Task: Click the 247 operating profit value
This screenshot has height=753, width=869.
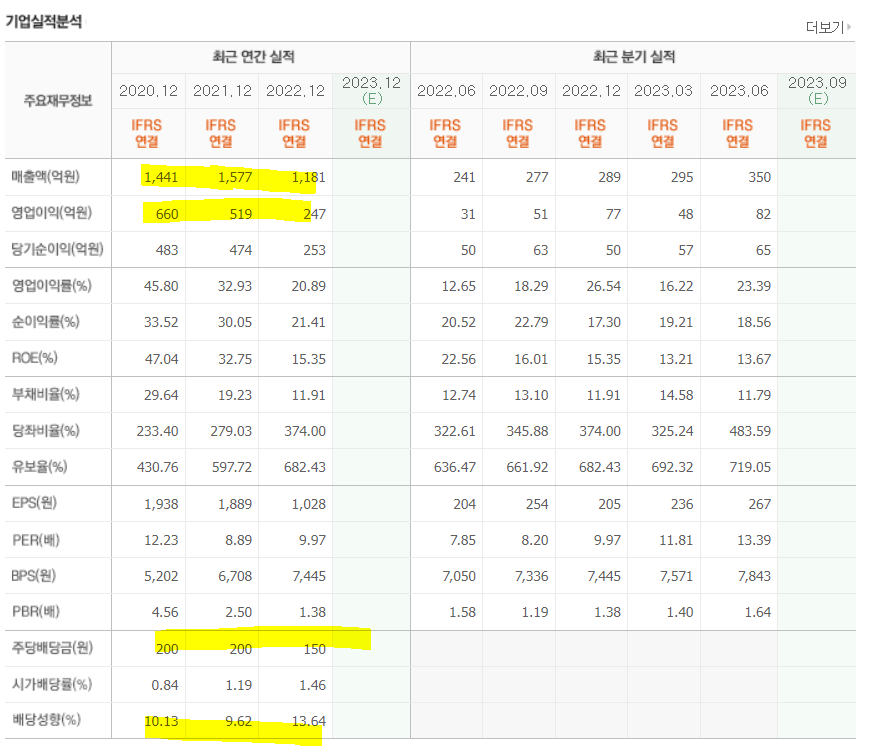Action: pos(314,214)
